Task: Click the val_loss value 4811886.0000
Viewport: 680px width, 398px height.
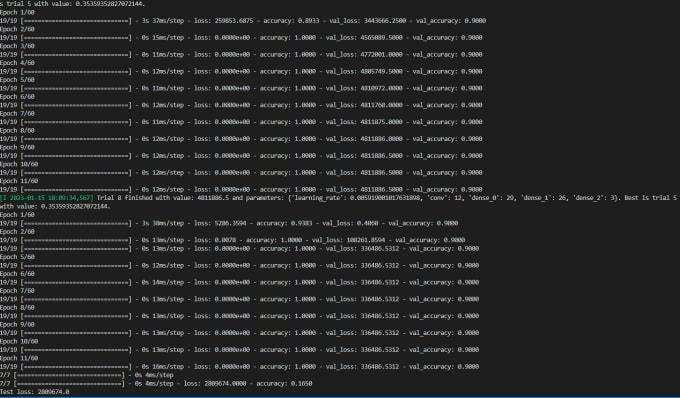Action: coord(382,139)
